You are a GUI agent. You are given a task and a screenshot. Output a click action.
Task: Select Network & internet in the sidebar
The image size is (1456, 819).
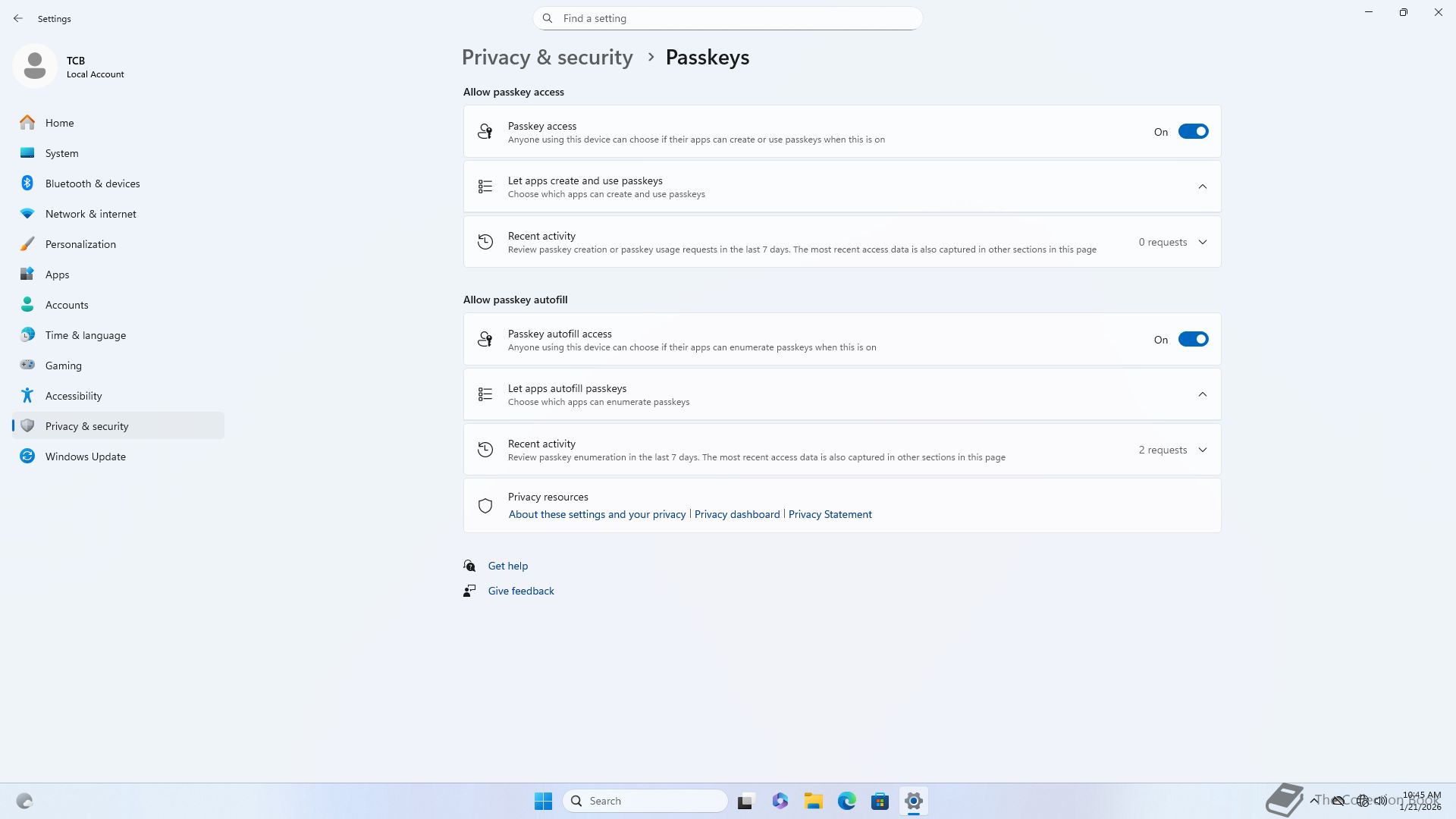90,214
